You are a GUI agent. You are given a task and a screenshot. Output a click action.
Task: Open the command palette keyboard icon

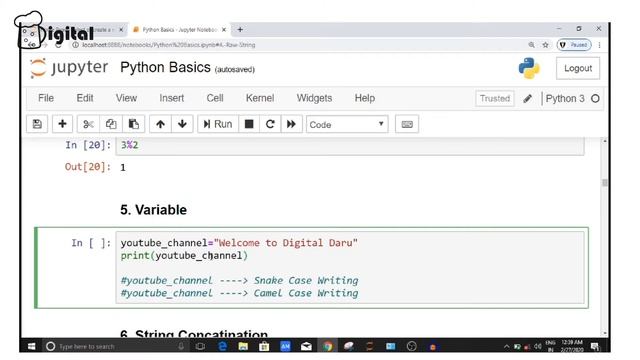coord(407,124)
